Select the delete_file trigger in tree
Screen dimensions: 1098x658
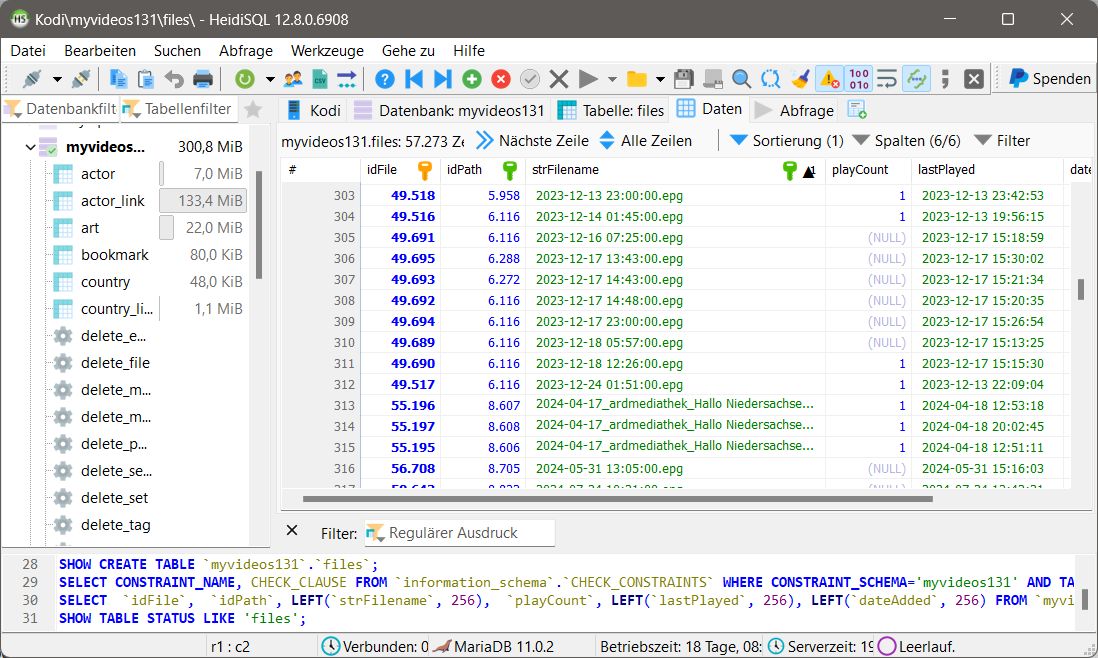[116, 363]
